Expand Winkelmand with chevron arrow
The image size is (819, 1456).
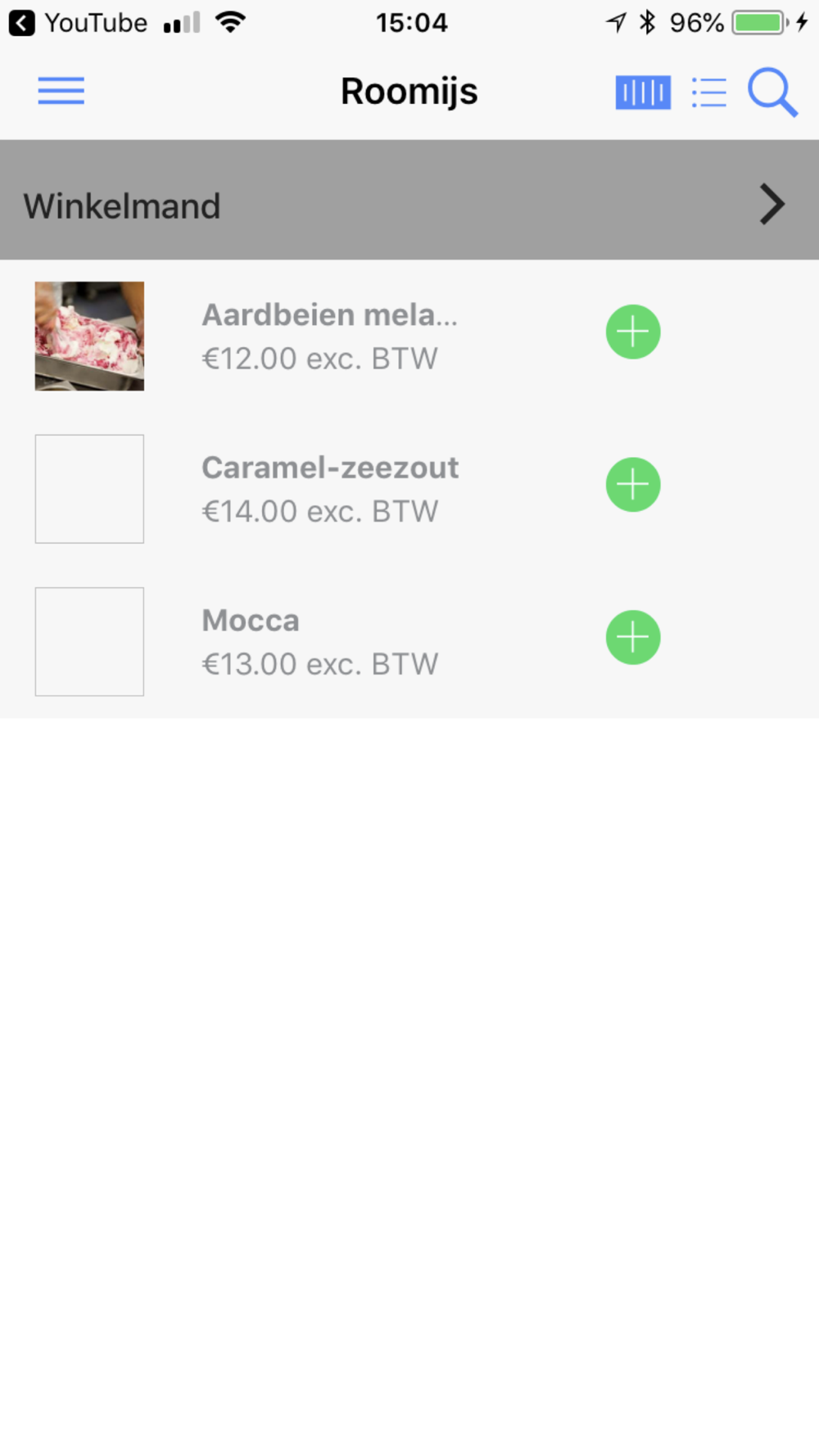771,204
